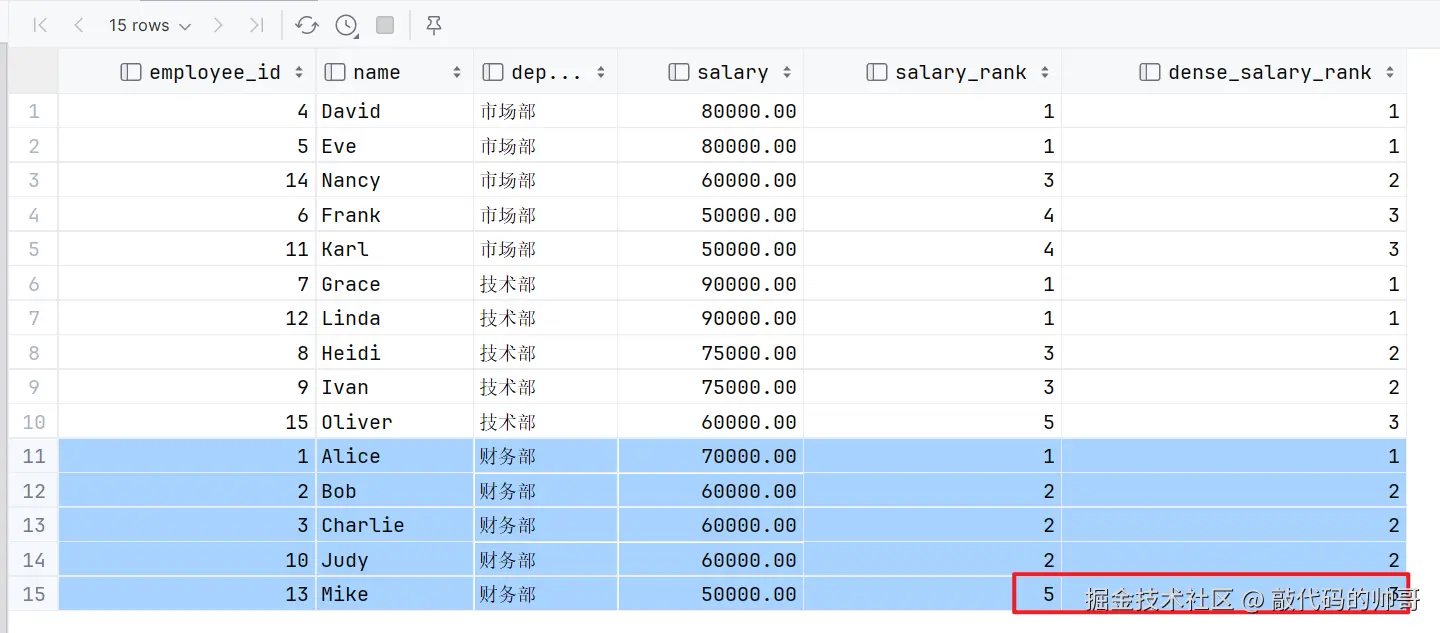Click Alice's salary cell 70000.00
The height and width of the screenshot is (633, 1440).
point(710,456)
